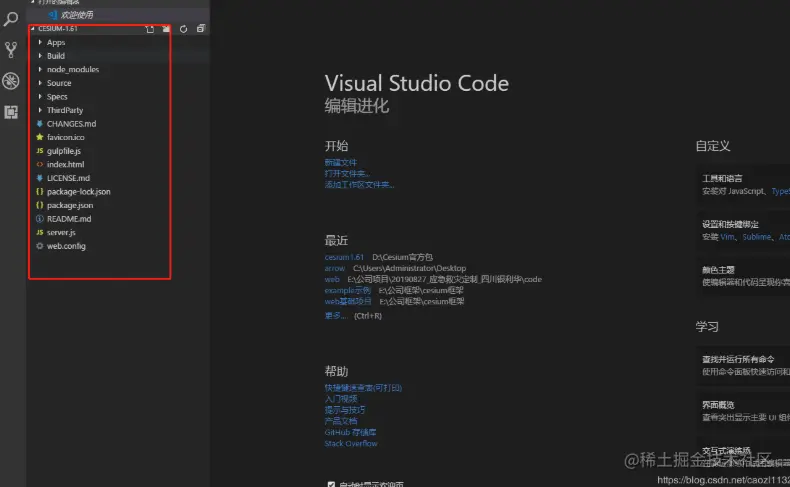
Task: Click the 打开文件夹 link
Action: pos(347,173)
